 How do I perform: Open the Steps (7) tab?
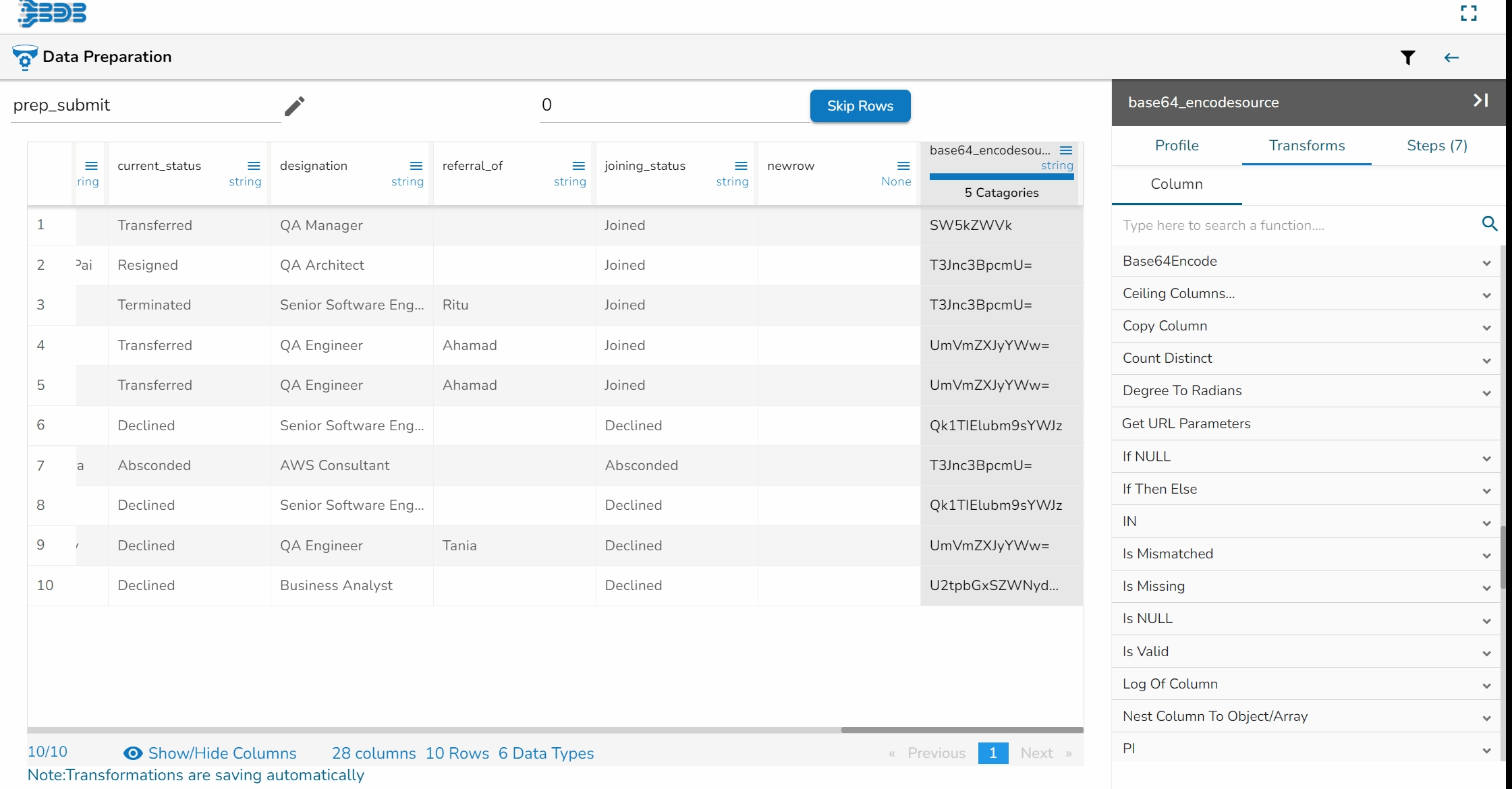[1436, 146]
